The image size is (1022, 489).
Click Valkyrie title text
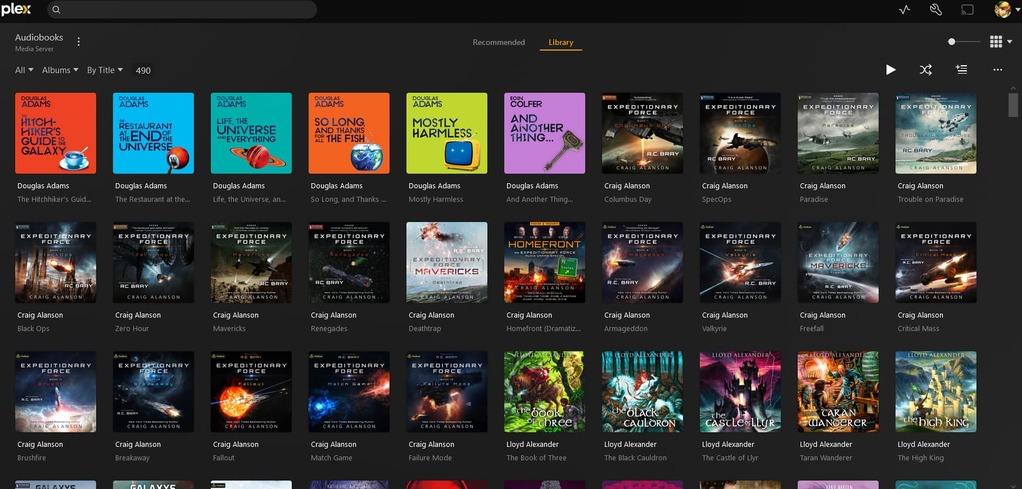(x=716, y=329)
